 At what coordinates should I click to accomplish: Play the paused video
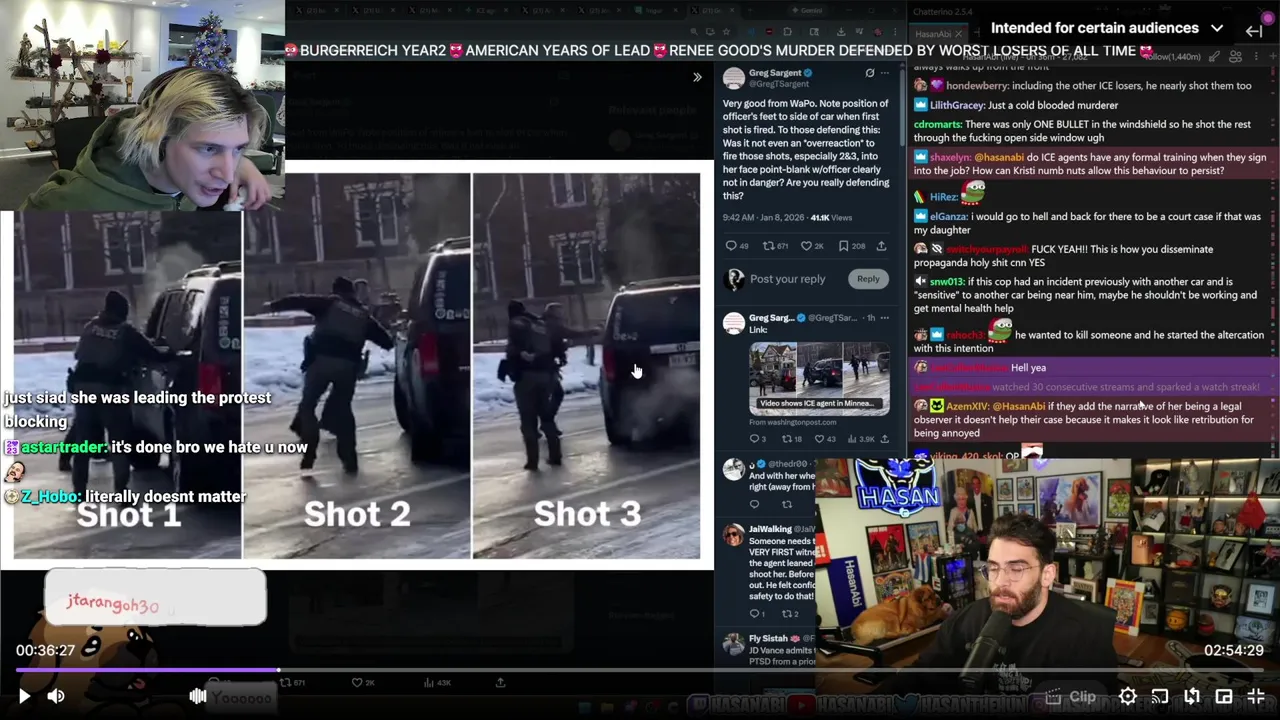click(x=24, y=696)
